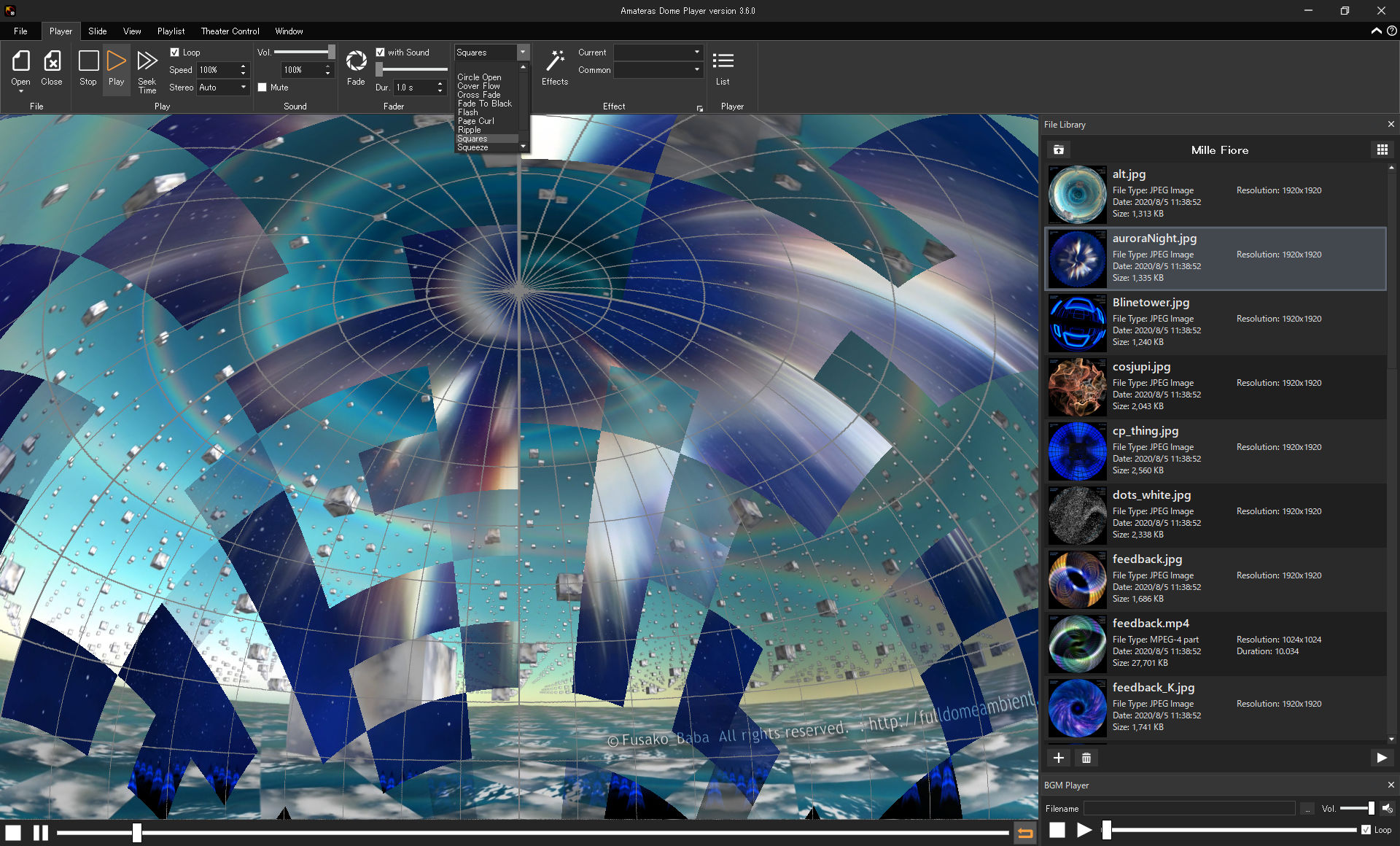Open the Player List icon
The height and width of the screenshot is (846, 1400).
723,61
